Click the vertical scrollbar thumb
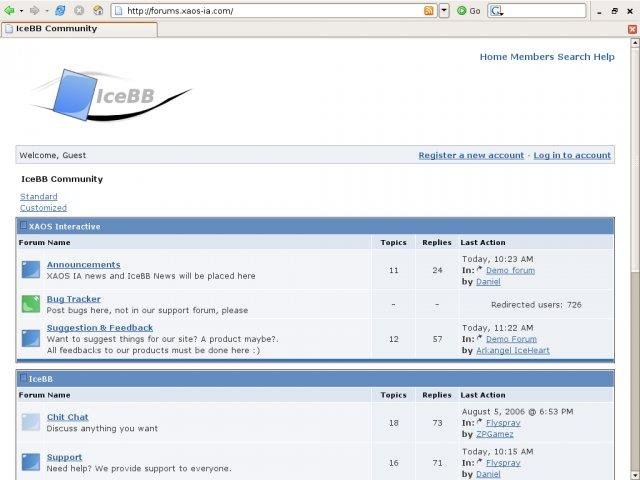This screenshot has height=480, width=640. pyautogui.click(x=635, y=159)
